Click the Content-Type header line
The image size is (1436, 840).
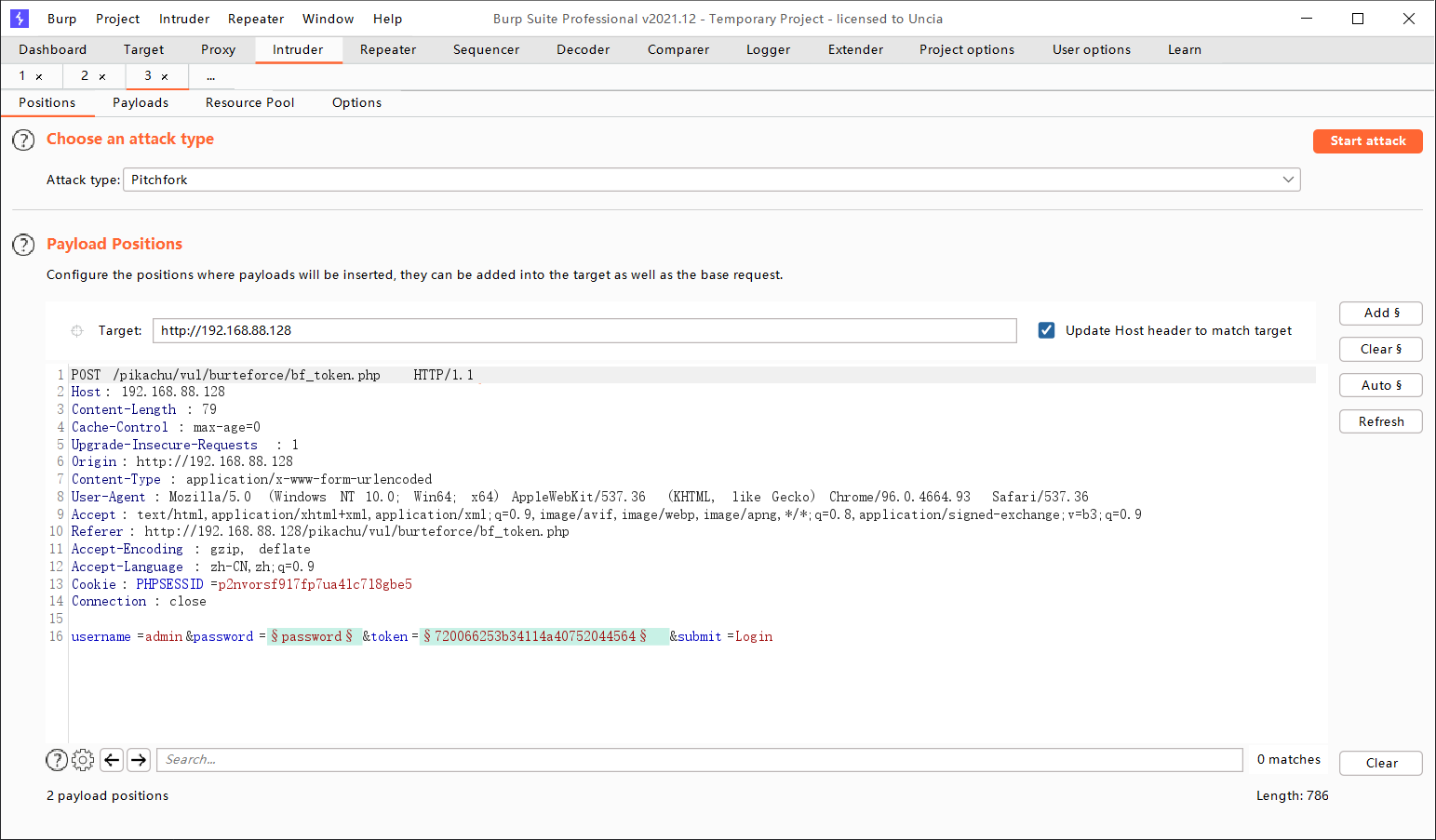(x=252, y=480)
